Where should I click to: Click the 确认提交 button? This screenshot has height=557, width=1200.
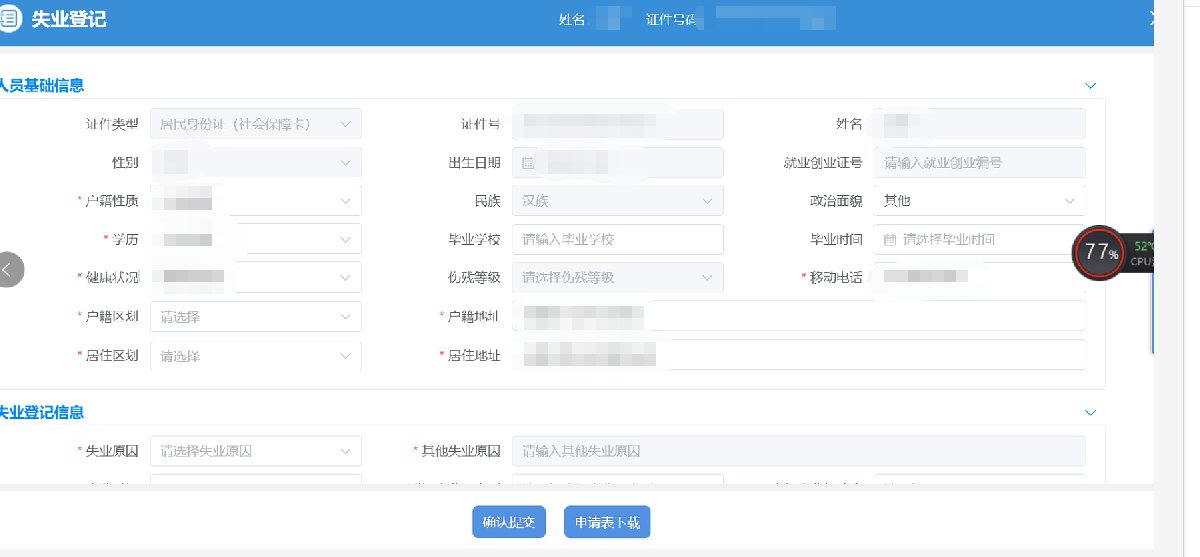(509, 522)
